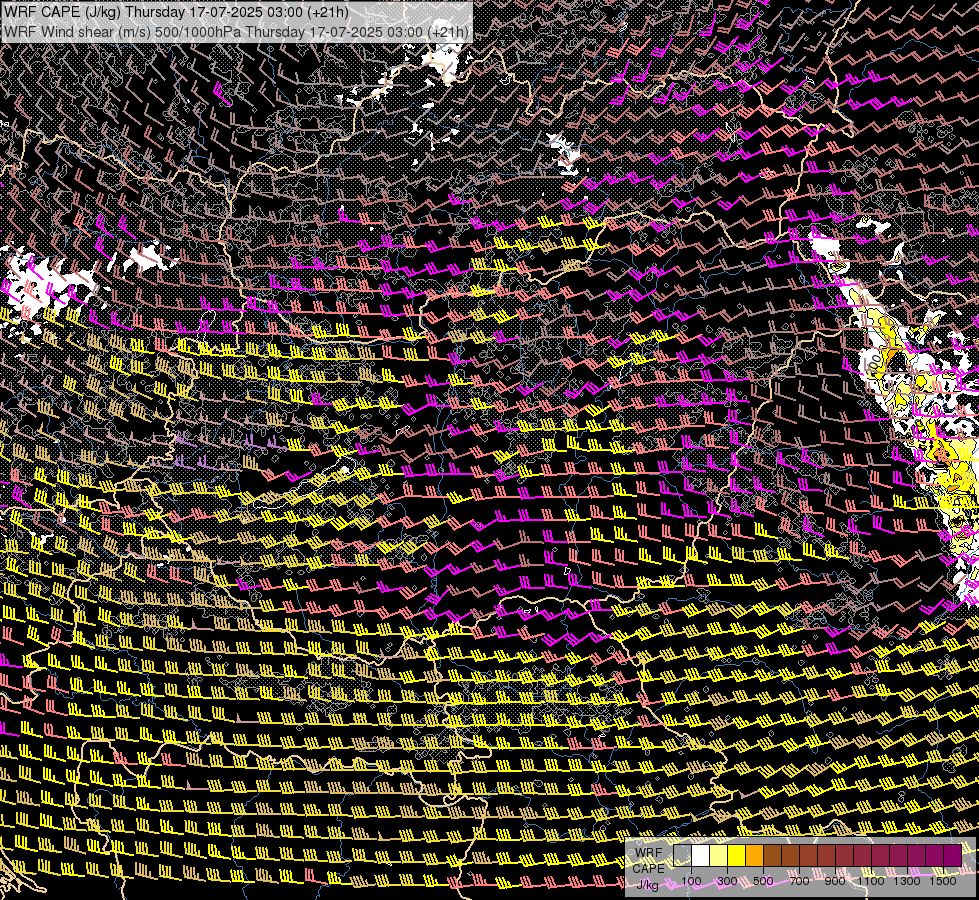Select the bright yellow CAPE legend swatch
The width and height of the screenshot is (979, 900).
[x=736, y=855]
